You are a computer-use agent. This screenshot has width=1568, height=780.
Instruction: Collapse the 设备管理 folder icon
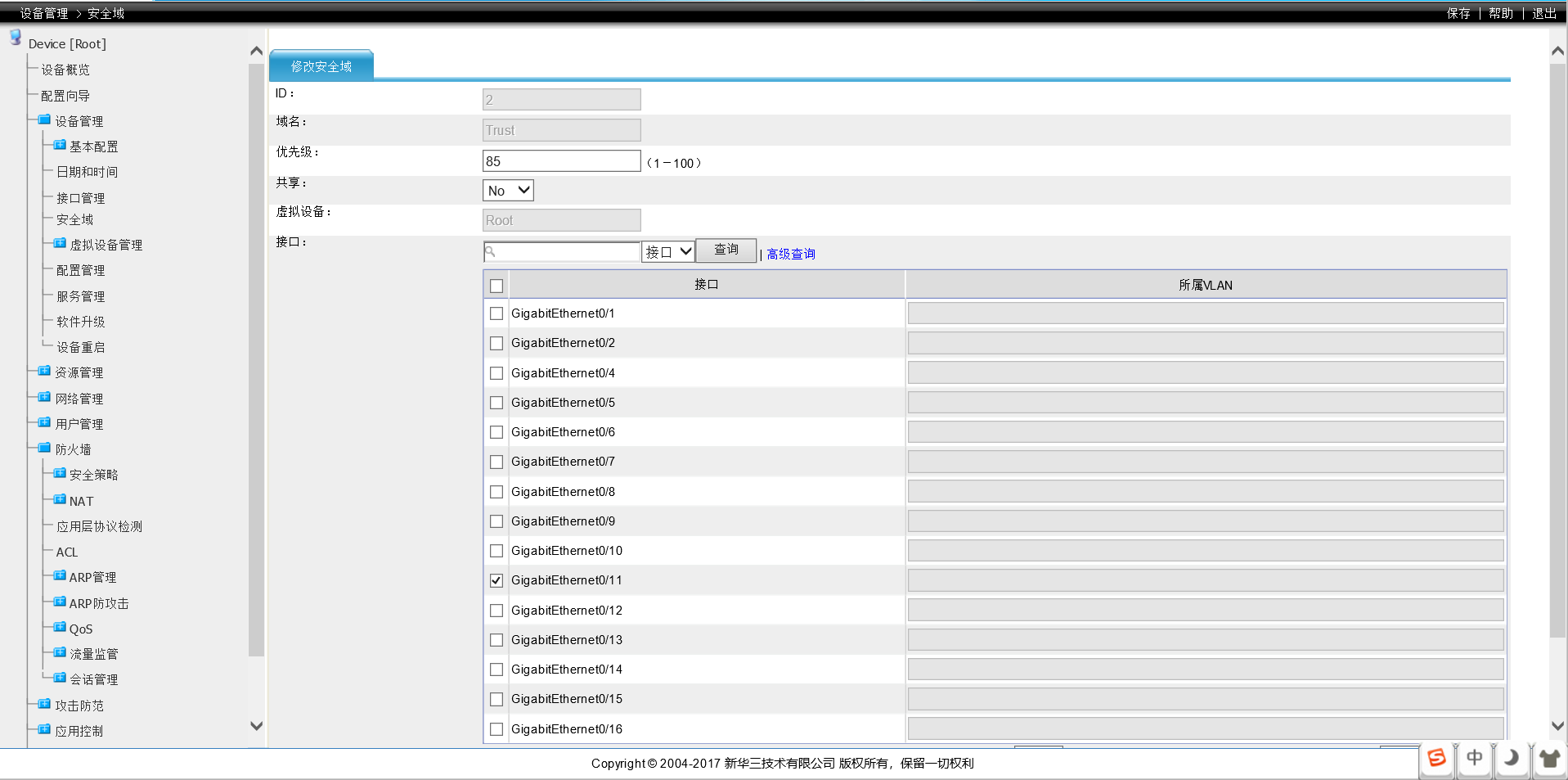[45, 119]
